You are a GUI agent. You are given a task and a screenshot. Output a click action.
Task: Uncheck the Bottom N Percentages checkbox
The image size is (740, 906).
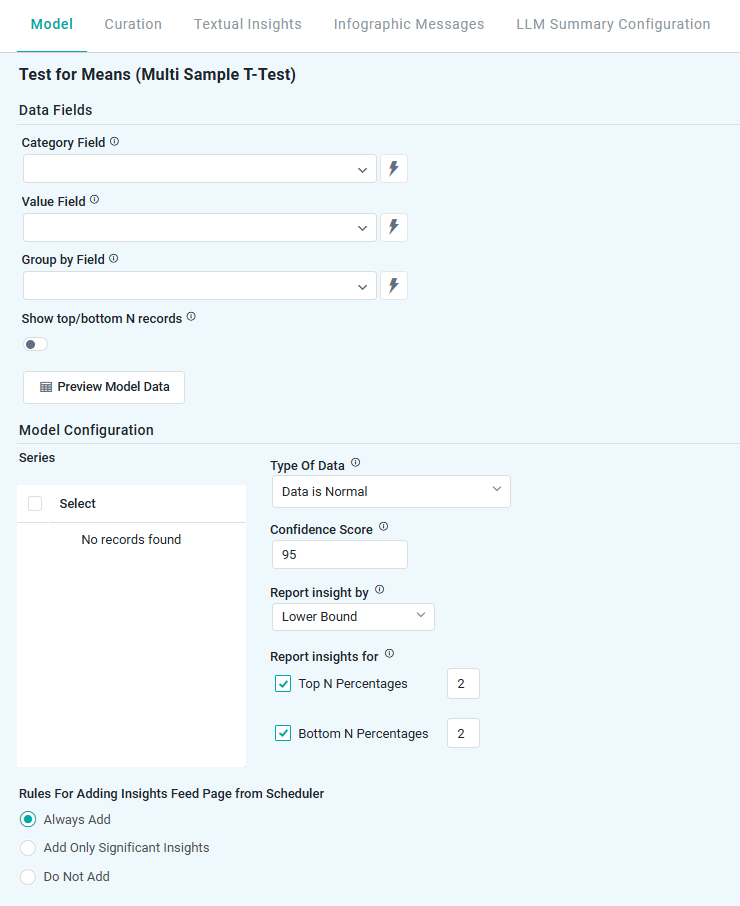point(283,733)
